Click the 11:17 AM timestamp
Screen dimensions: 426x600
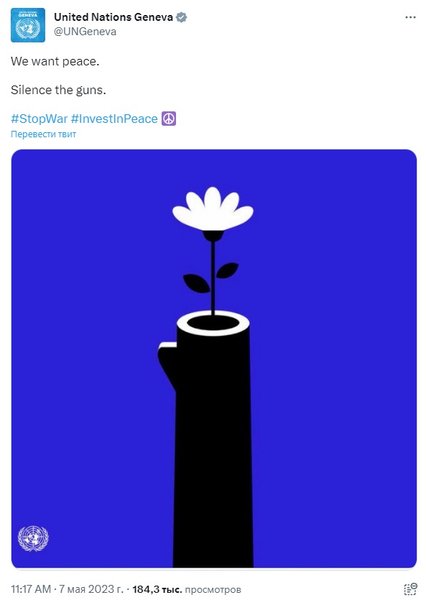coord(31,589)
